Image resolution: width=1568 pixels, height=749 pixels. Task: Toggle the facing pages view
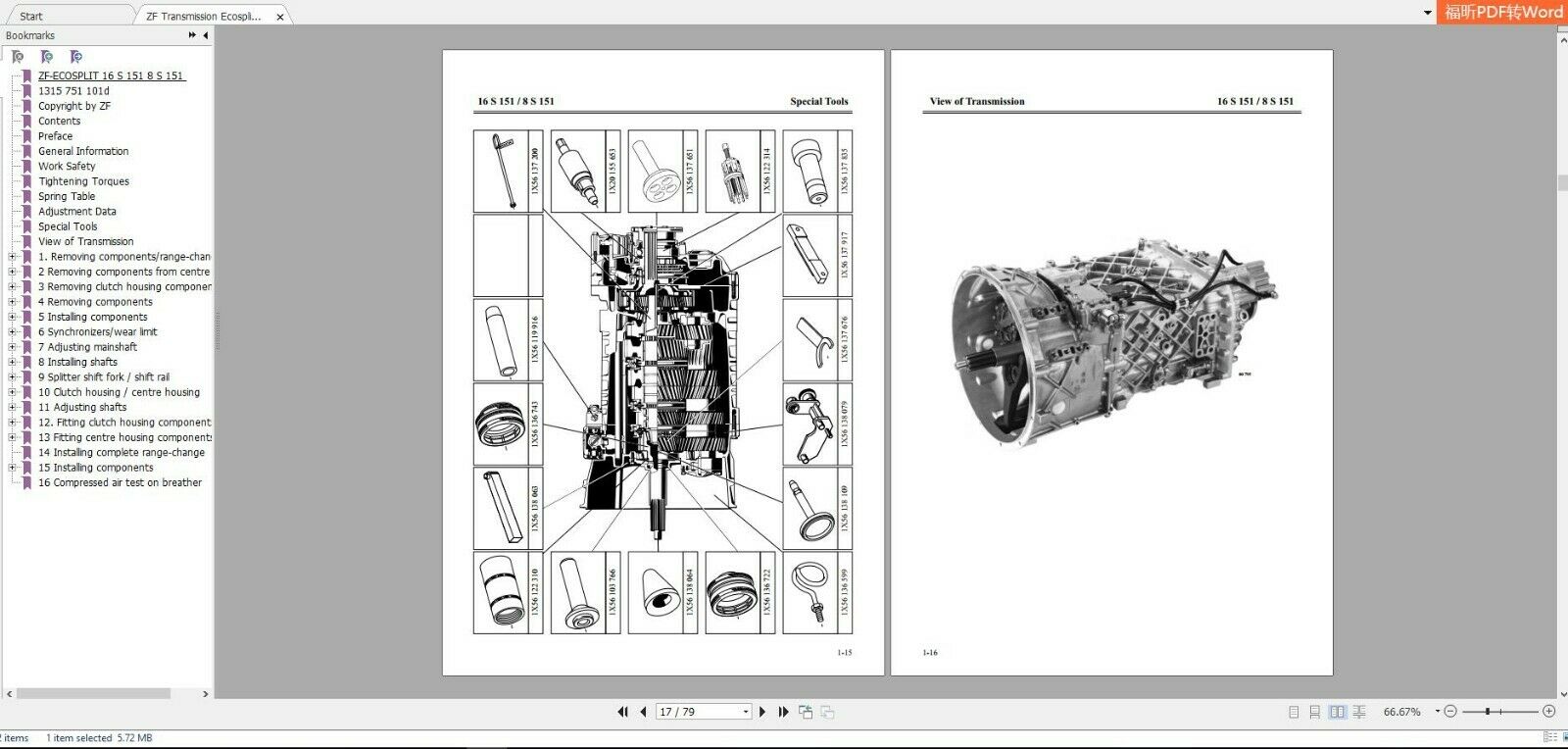1337,712
